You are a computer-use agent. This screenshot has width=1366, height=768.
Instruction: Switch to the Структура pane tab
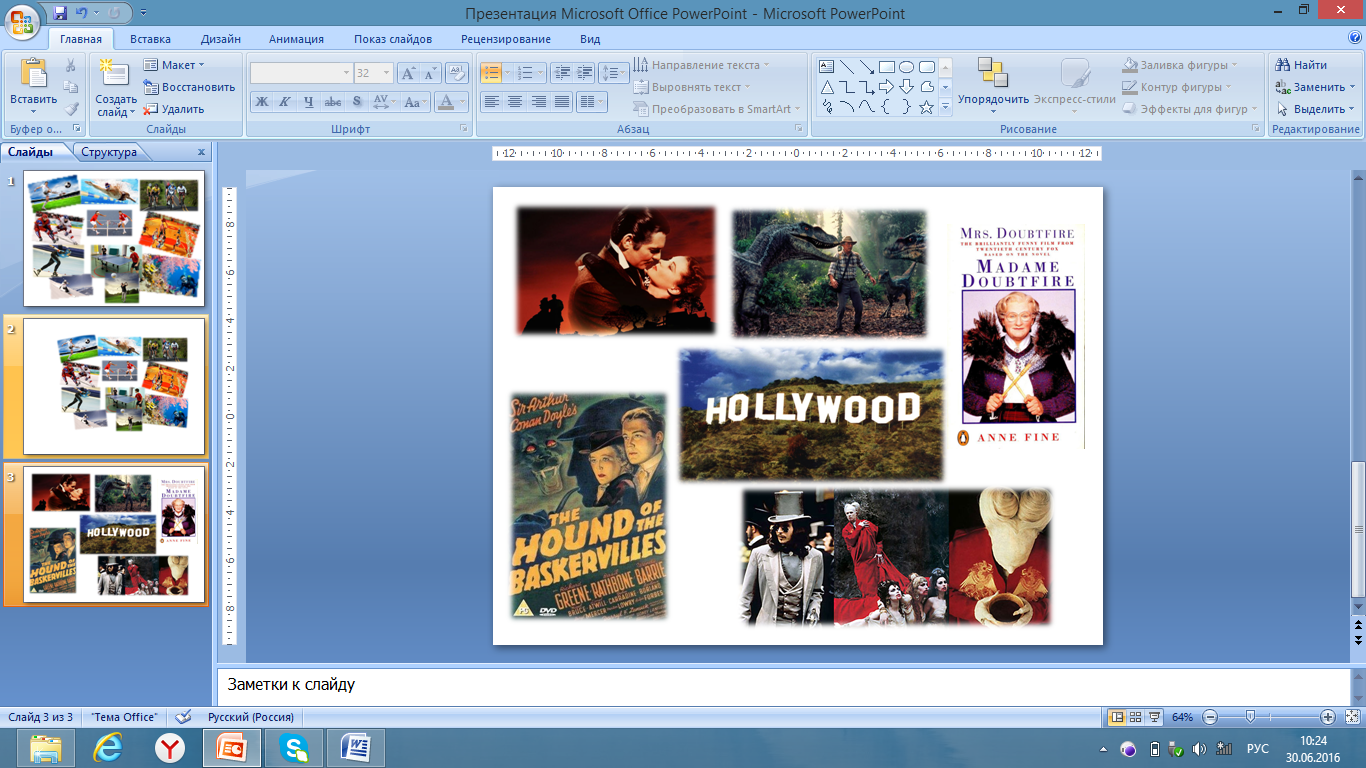click(x=109, y=152)
